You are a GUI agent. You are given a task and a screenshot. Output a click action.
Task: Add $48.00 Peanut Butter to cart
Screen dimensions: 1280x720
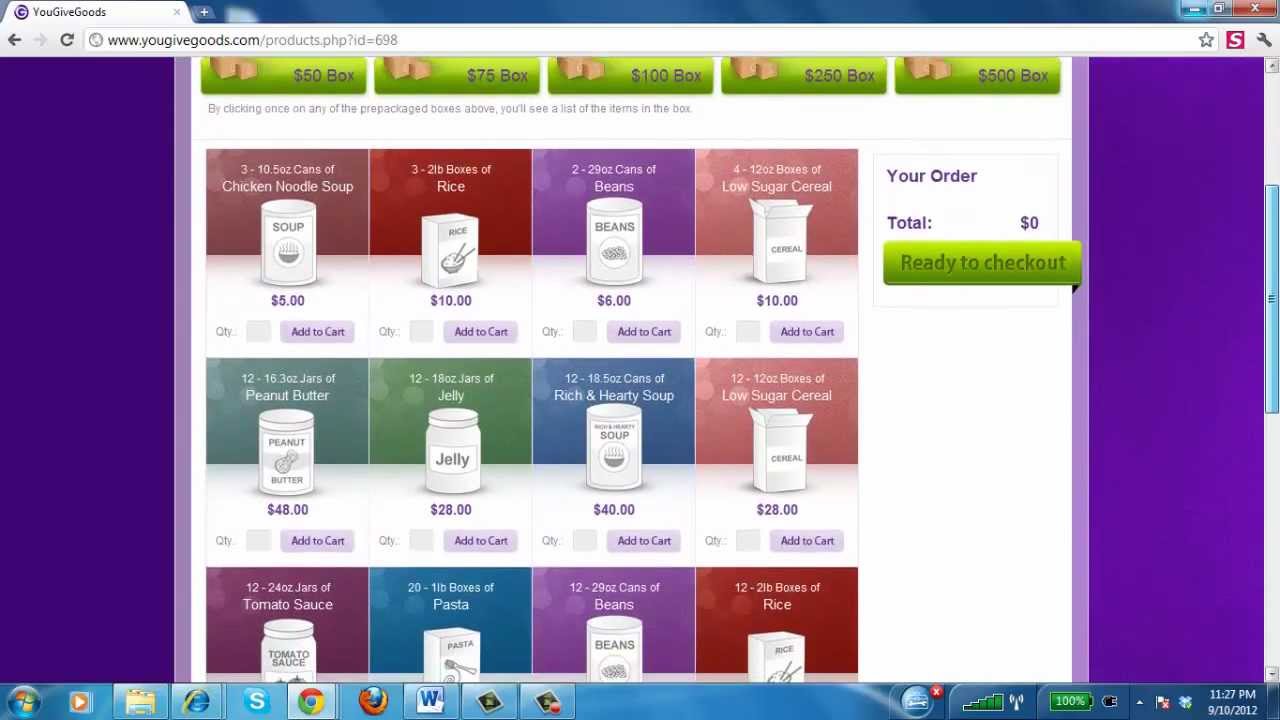click(x=318, y=541)
